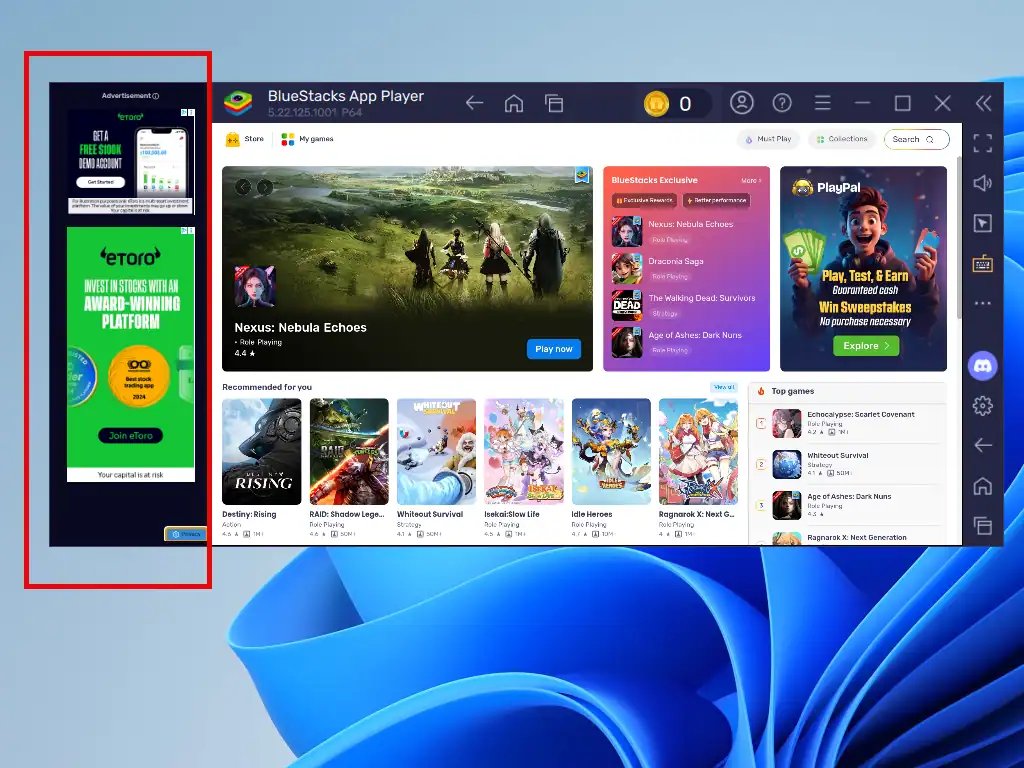The height and width of the screenshot is (768, 1024).
Task: Open the account profile icon
Action: 741,103
